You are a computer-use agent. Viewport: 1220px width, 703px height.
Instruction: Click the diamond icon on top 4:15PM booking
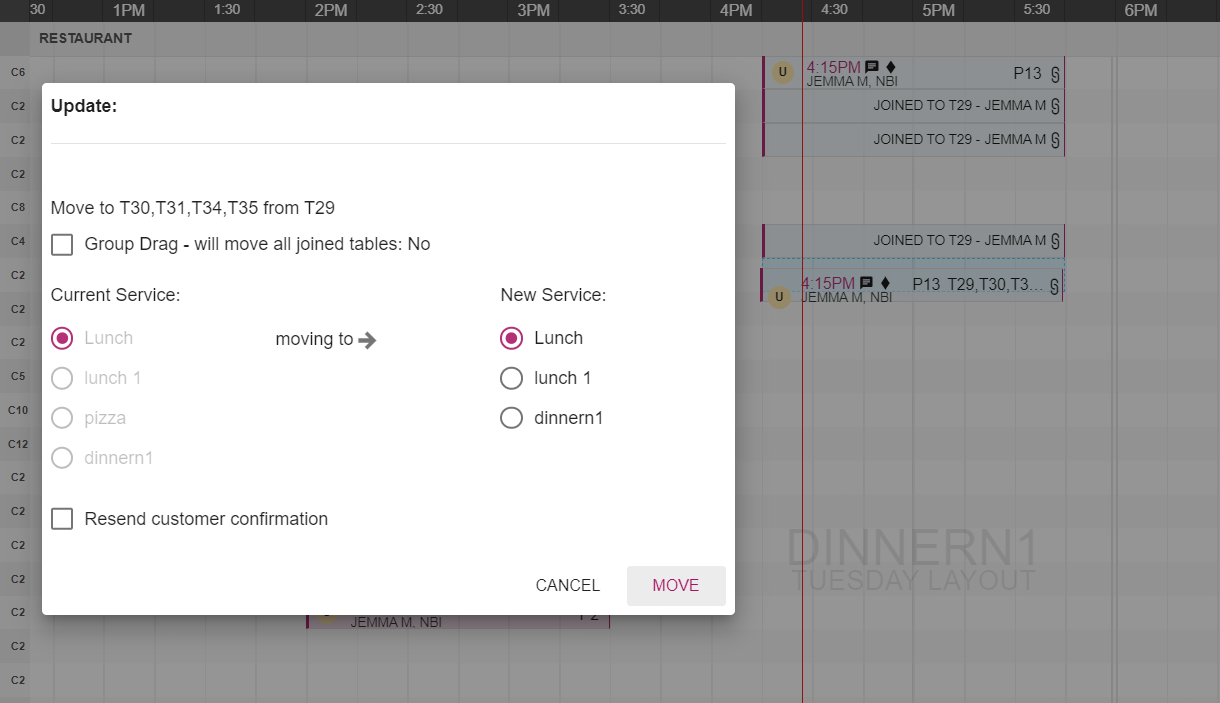pos(891,67)
